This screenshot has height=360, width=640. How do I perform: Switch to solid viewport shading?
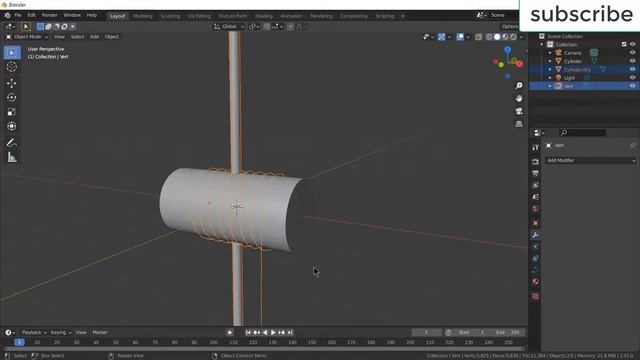coord(497,37)
